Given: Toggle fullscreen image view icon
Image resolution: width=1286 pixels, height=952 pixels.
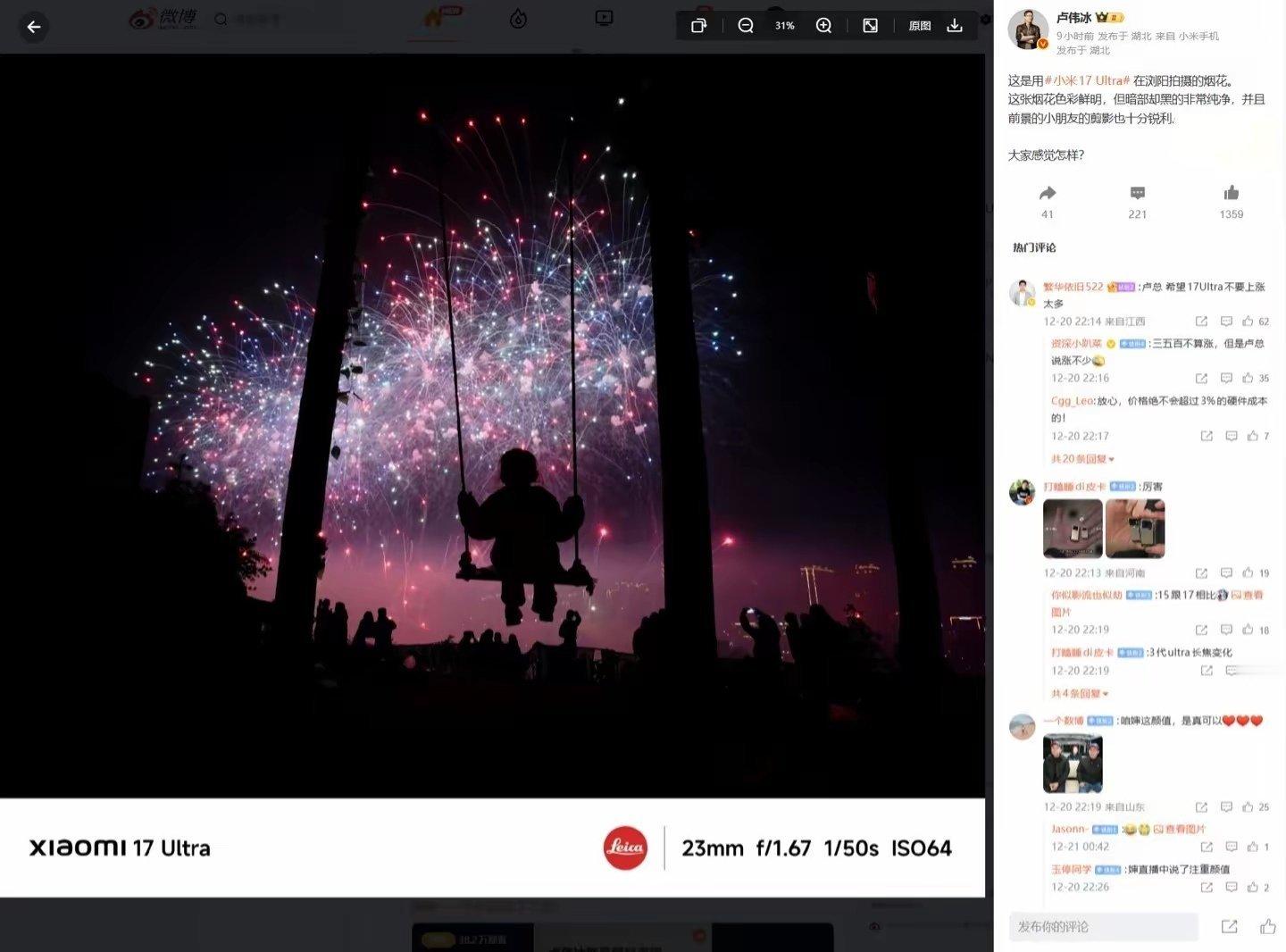Looking at the screenshot, I should [870, 26].
